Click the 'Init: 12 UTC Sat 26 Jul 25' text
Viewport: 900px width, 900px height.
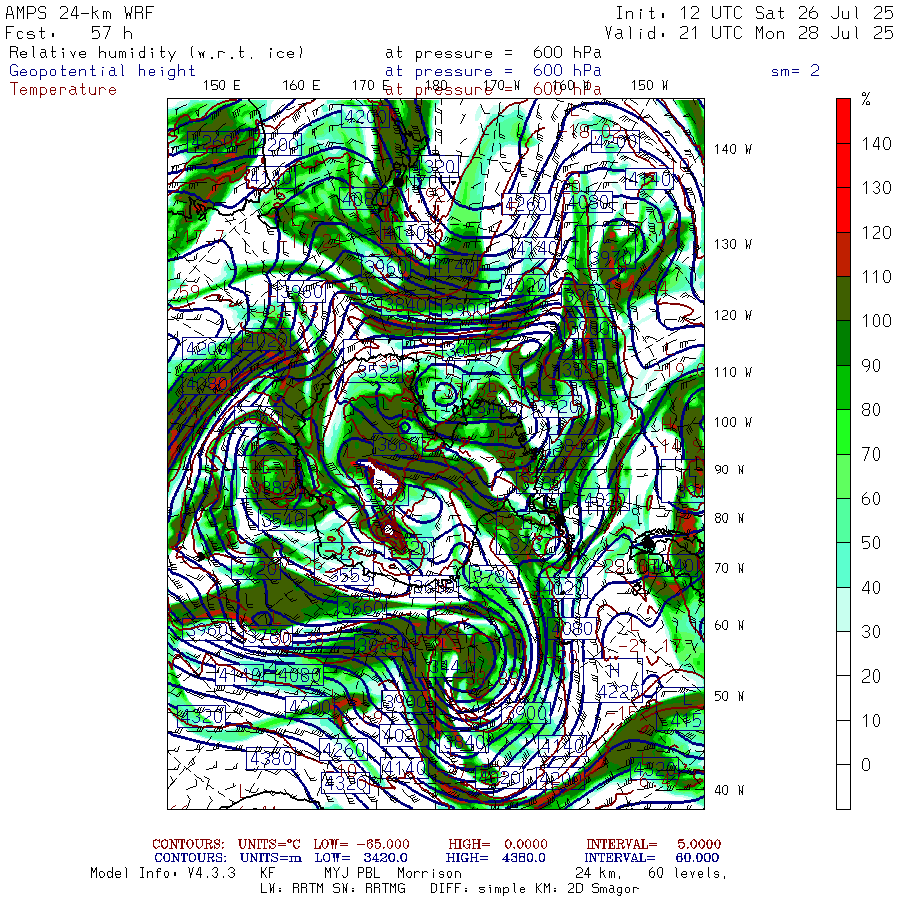(x=754, y=13)
